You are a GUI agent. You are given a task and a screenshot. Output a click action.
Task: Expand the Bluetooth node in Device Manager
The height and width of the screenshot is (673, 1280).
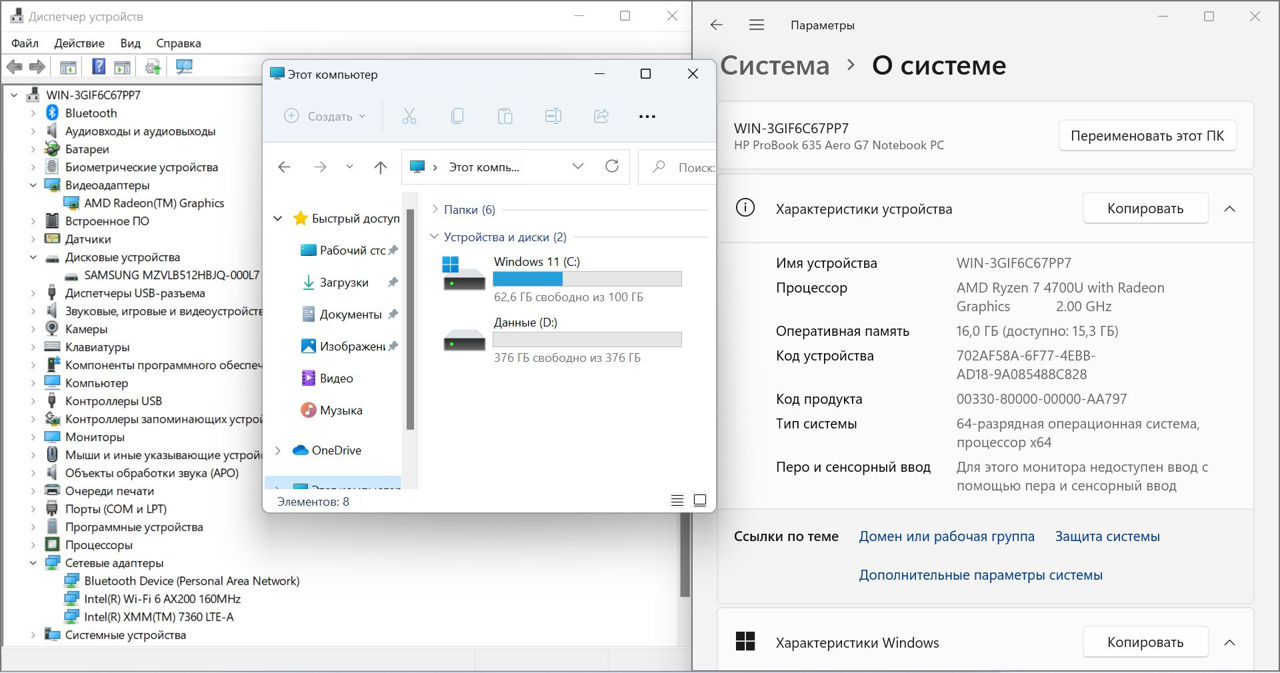pos(33,113)
